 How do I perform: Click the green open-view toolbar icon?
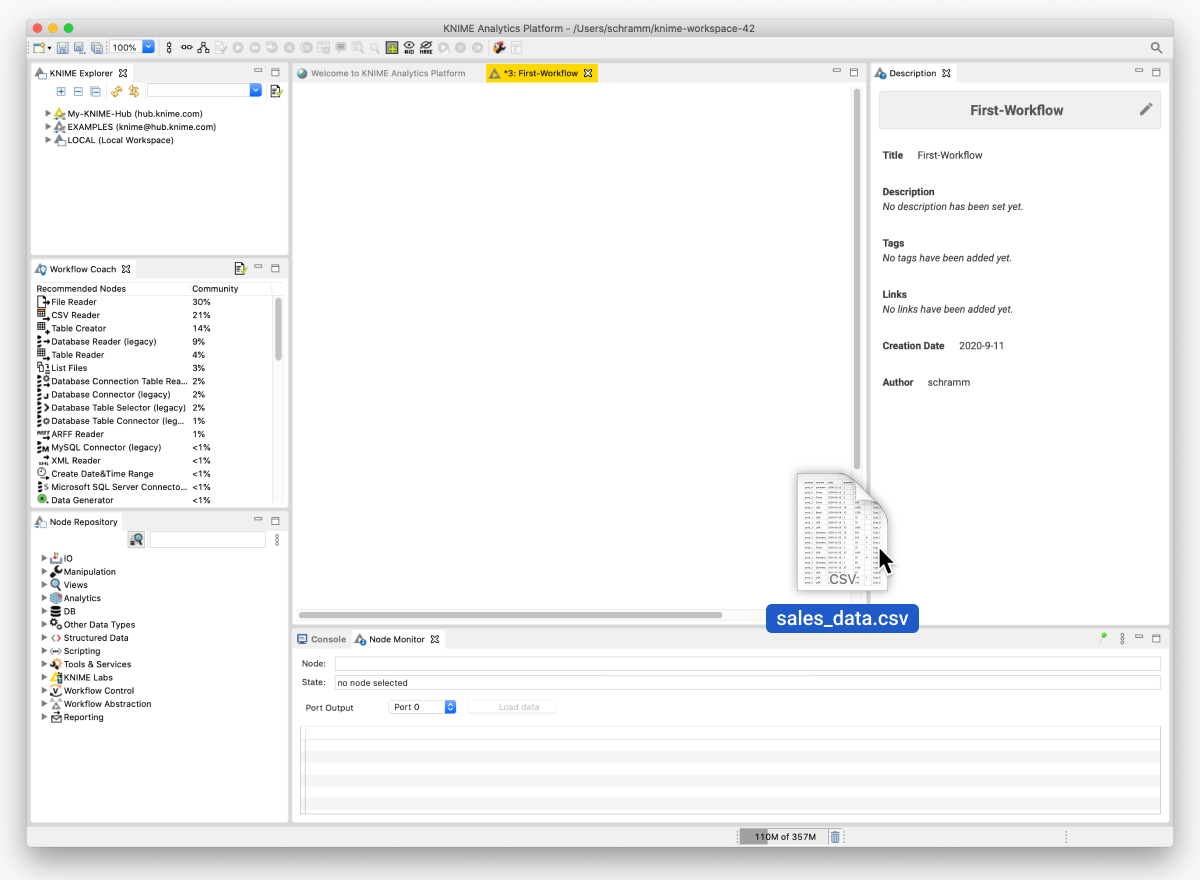click(x=392, y=47)
